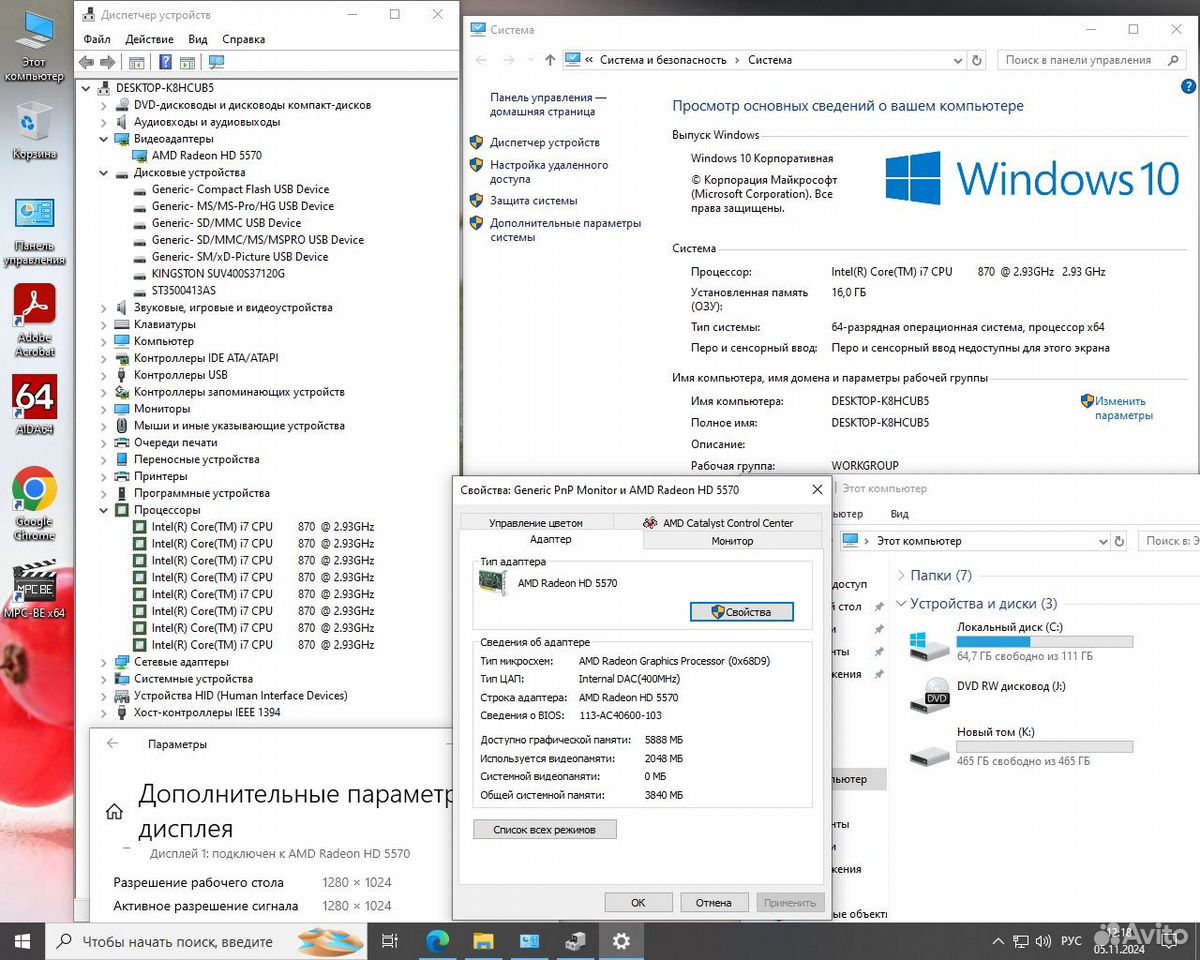This screenshot has height=960, width=1200.
Task: Expand Клавиатуры node arrow
Action: pyautogui.click(x=104, y=324)
